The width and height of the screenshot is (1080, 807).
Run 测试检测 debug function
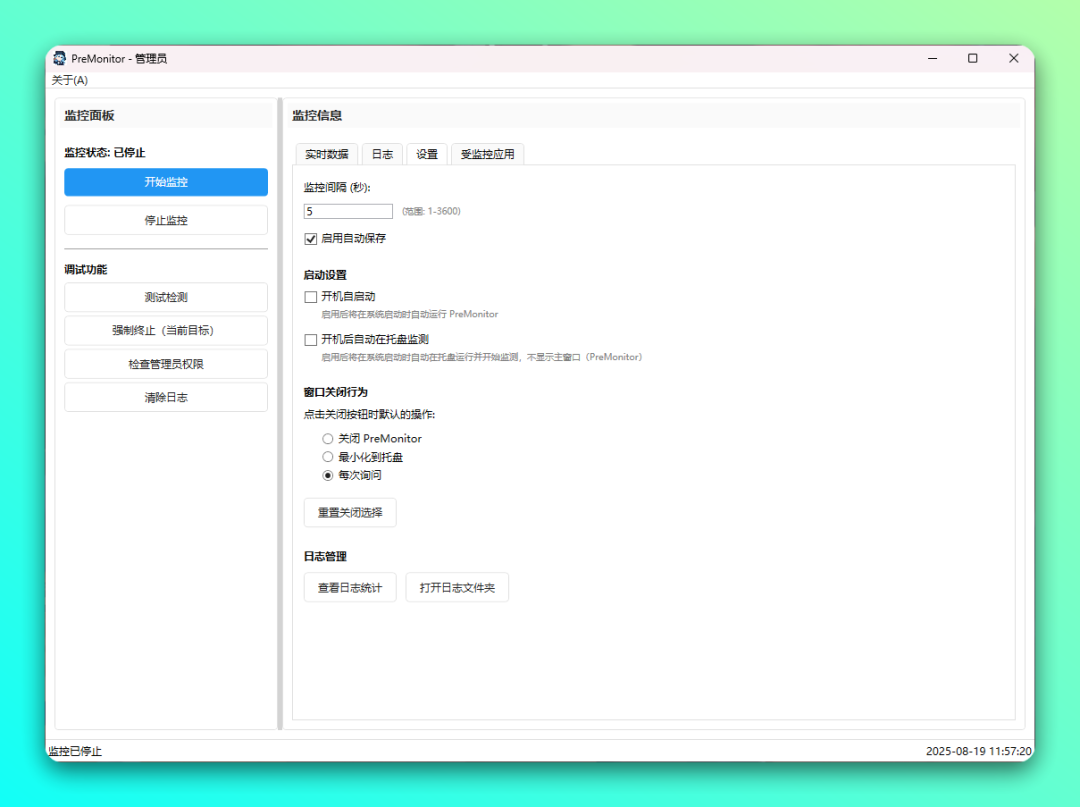click(166, 297)
